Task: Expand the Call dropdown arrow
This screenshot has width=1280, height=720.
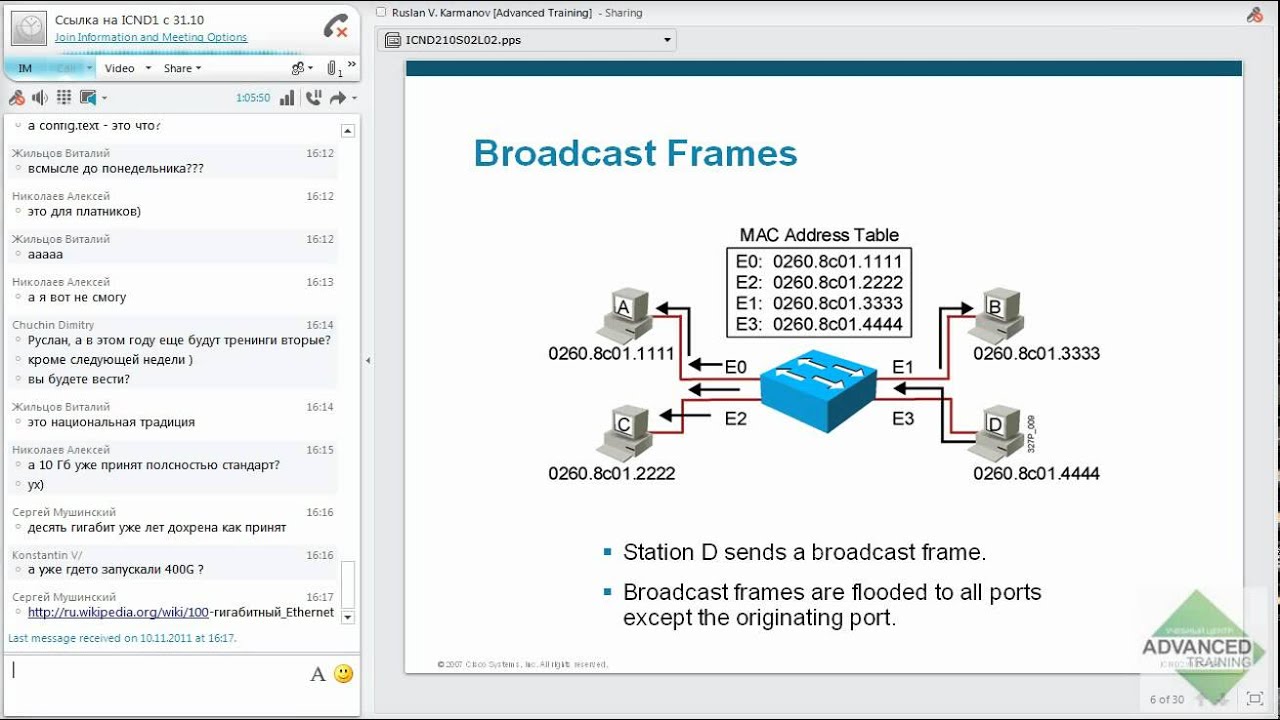Action: pos(89,68)
